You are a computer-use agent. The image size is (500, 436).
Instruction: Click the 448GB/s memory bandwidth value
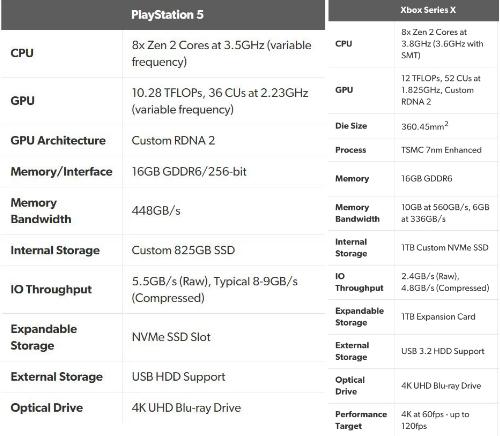coord(156,211)
